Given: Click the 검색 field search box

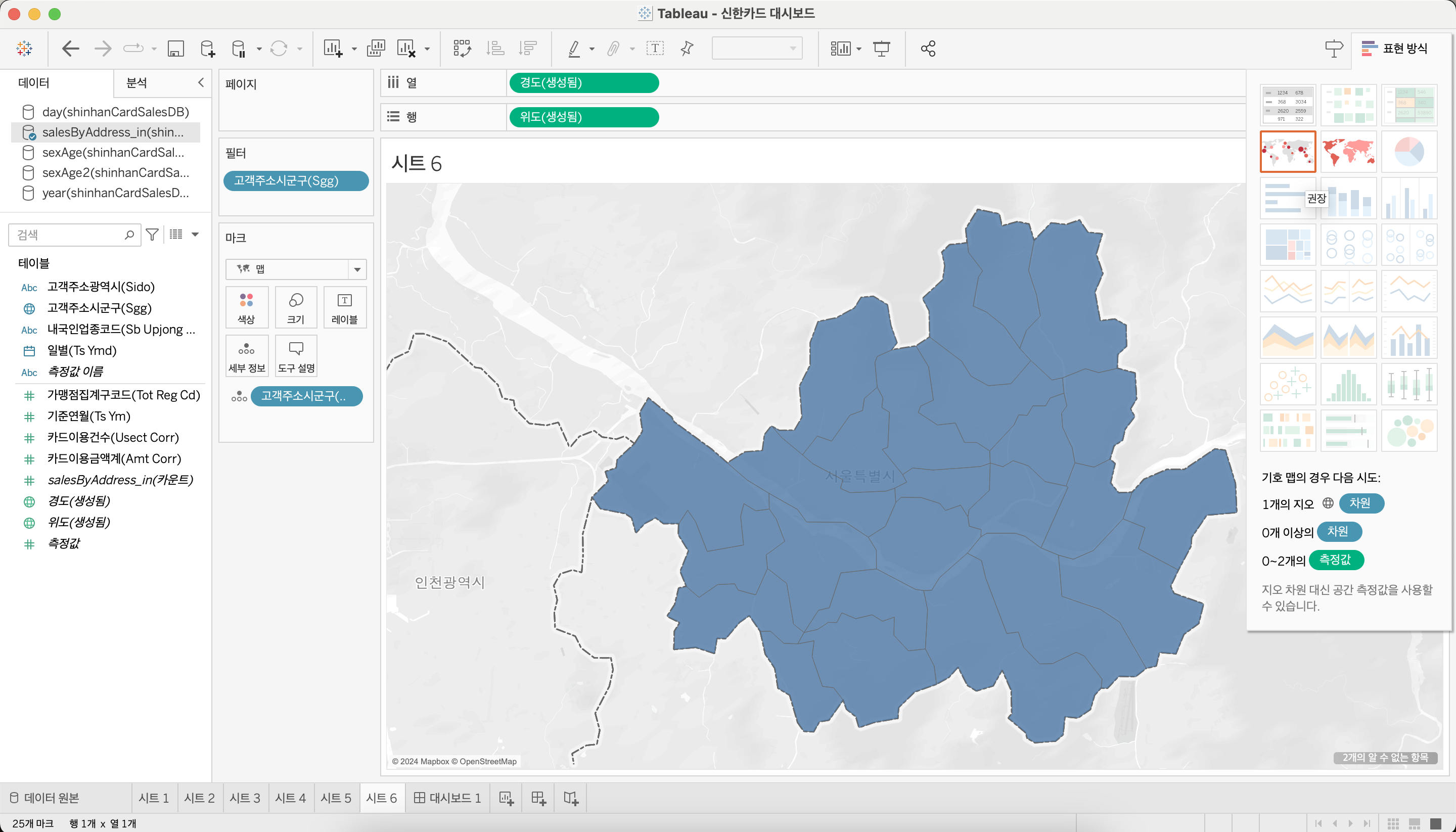Looking at the screenshot, I should coord(69,235).
